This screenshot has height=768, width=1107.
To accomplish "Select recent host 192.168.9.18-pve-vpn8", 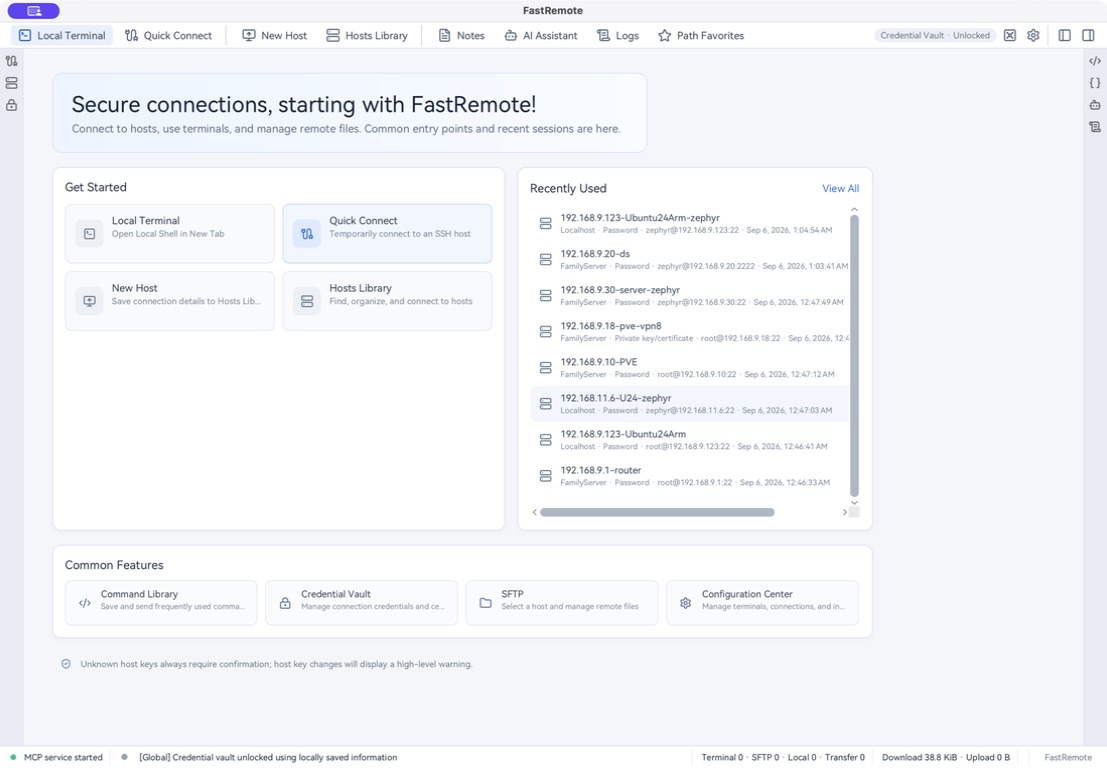I will coord(689,332).
